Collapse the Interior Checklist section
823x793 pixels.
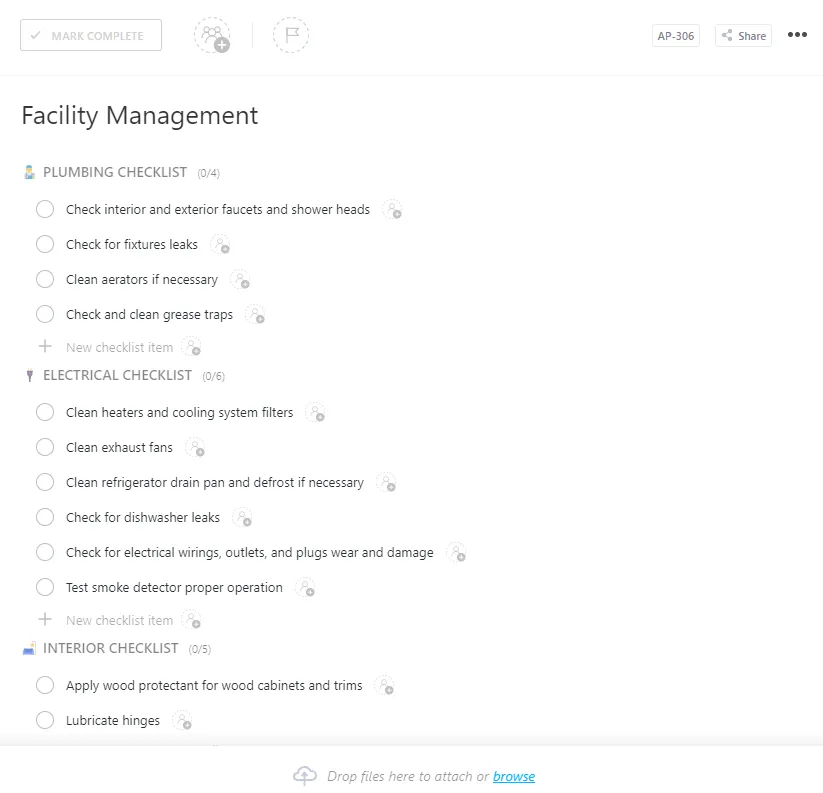[x=110, y=648]
